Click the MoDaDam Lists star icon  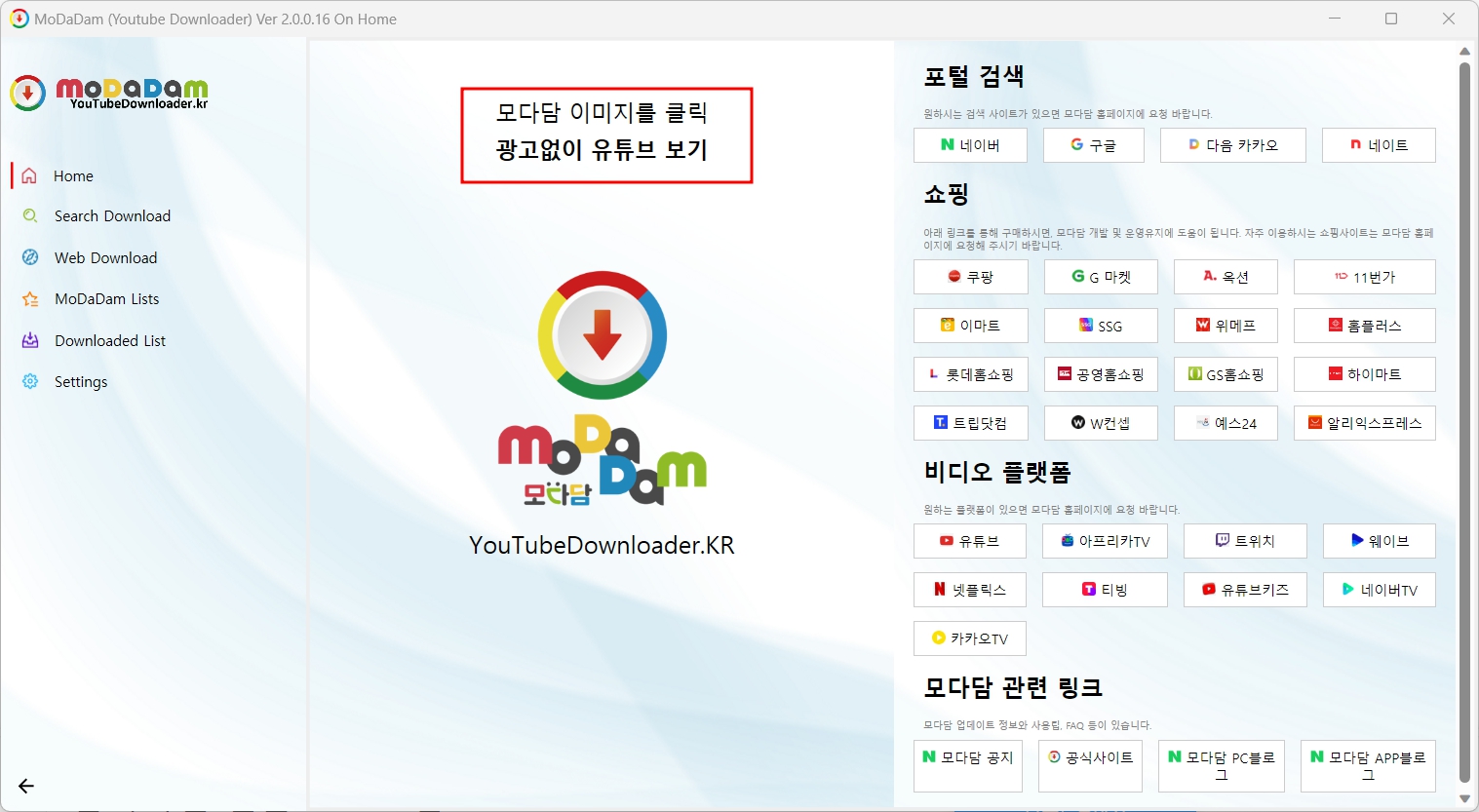tap(30, 299)
